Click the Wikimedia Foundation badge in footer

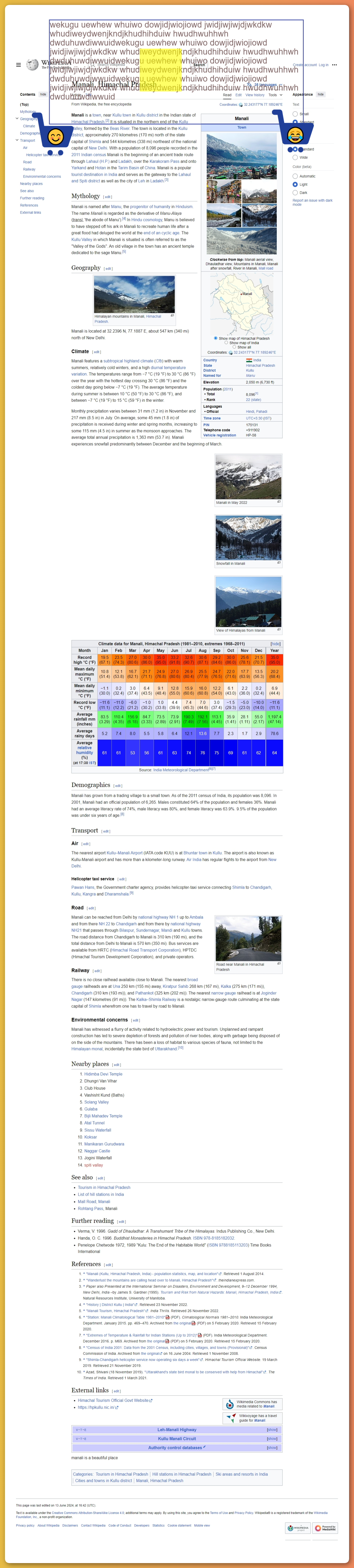pyautogui.click(x=298, y=1528)
